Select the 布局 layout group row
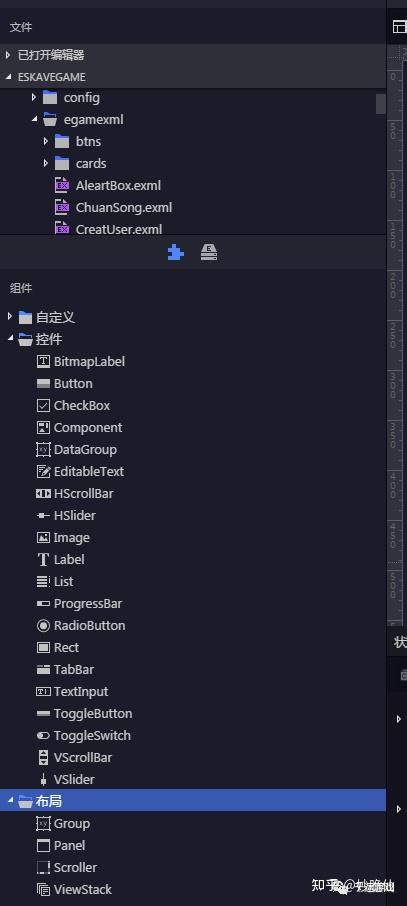The width and height of the screenshot is (407, 906). pyautogui.click(x=193, y=801)
